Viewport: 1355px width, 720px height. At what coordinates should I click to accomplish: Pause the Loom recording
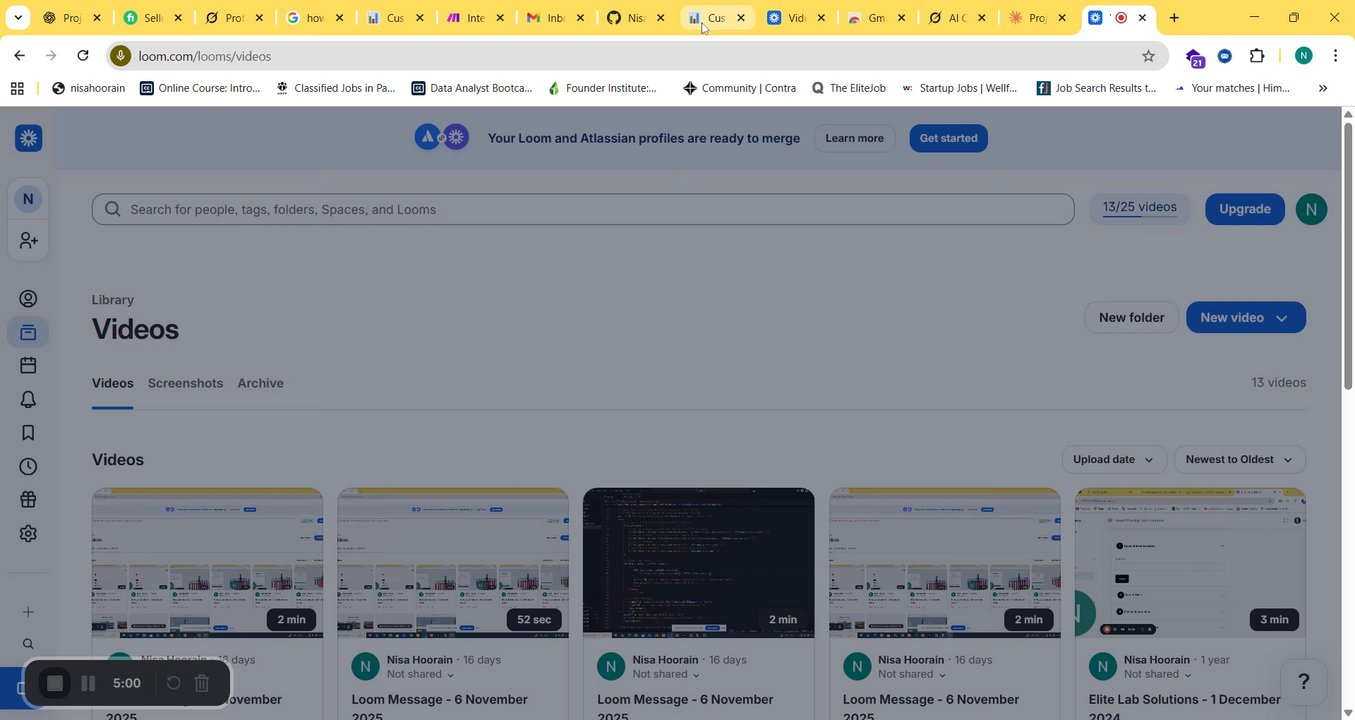click(88, 683)
